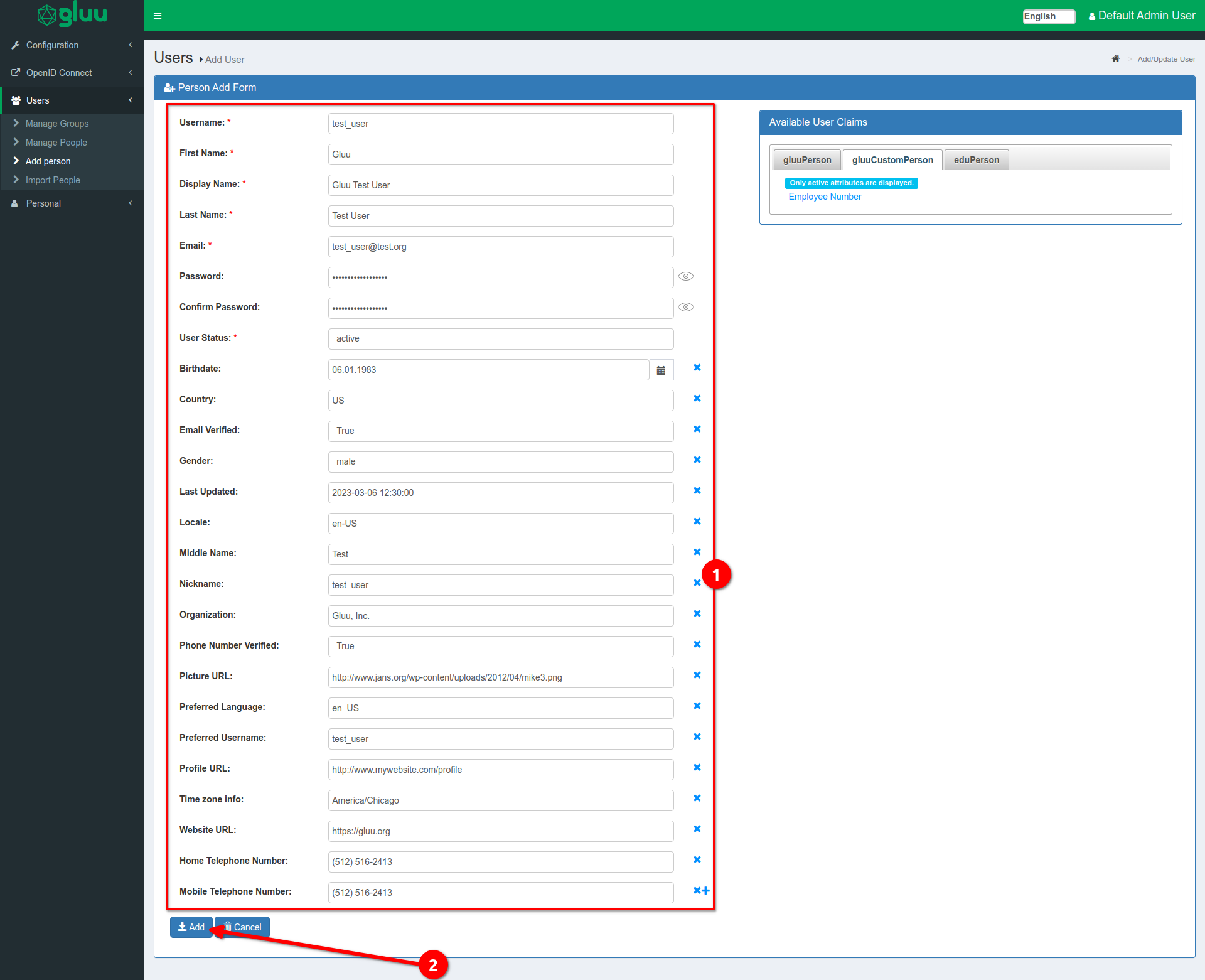Click the home icon in breadcrumb
This screenshot has height=980, width=1205.
[x=1115, y=59]
